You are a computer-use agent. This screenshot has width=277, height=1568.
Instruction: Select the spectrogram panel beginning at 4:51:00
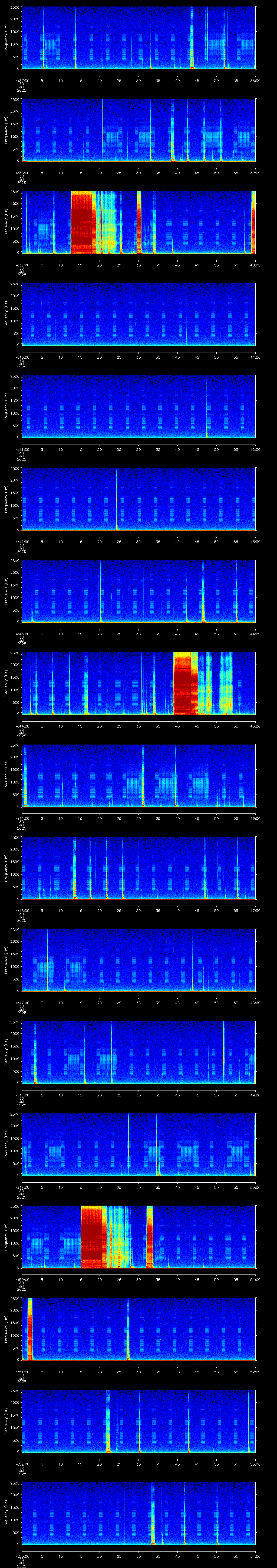coord(139,1329)
